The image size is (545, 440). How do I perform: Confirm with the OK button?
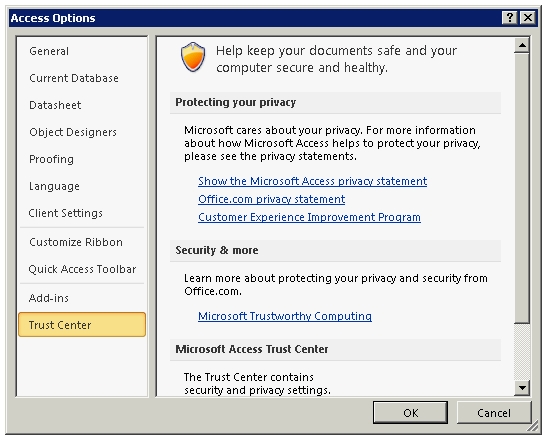tap(410, 413)
